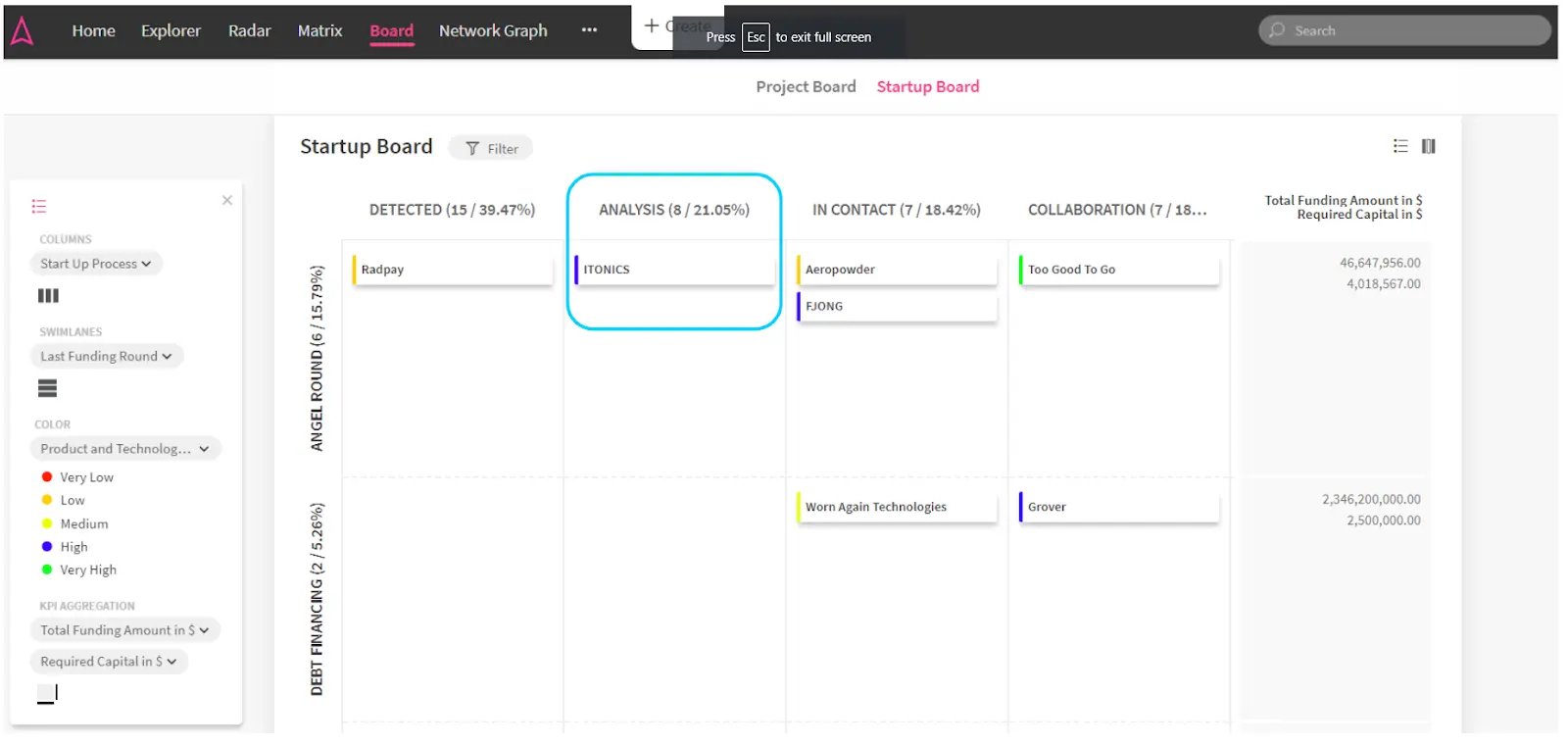
Task: Switch to Project Board tab
Action: (x=806, y=86)
